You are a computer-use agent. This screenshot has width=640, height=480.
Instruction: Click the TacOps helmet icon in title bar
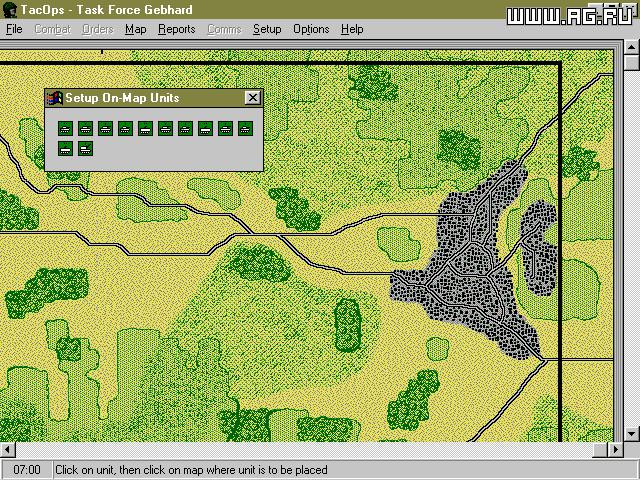coord(10,10)
